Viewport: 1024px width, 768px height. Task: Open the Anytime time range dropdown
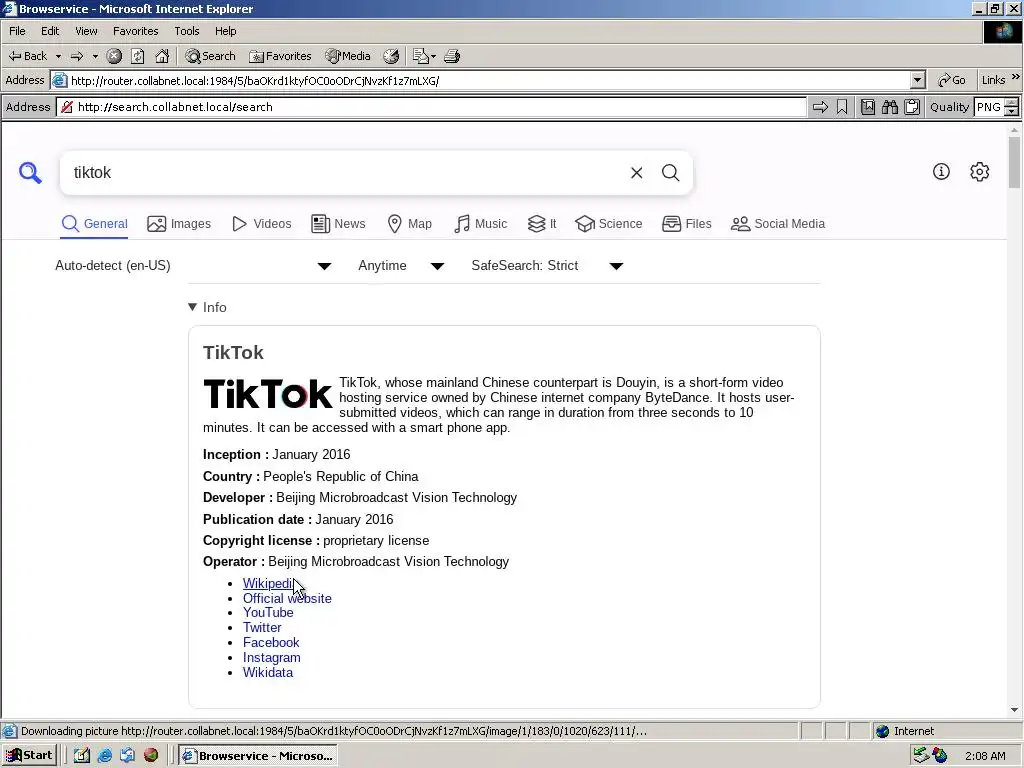[x=401, y=266]
